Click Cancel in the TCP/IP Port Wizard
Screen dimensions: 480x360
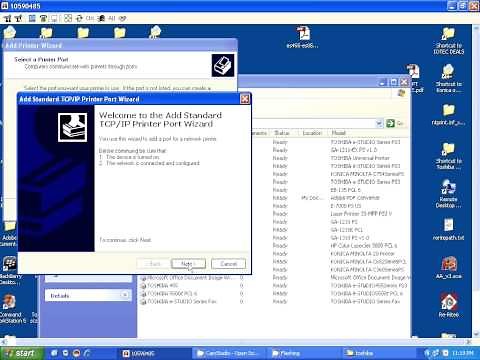[229, 264]
